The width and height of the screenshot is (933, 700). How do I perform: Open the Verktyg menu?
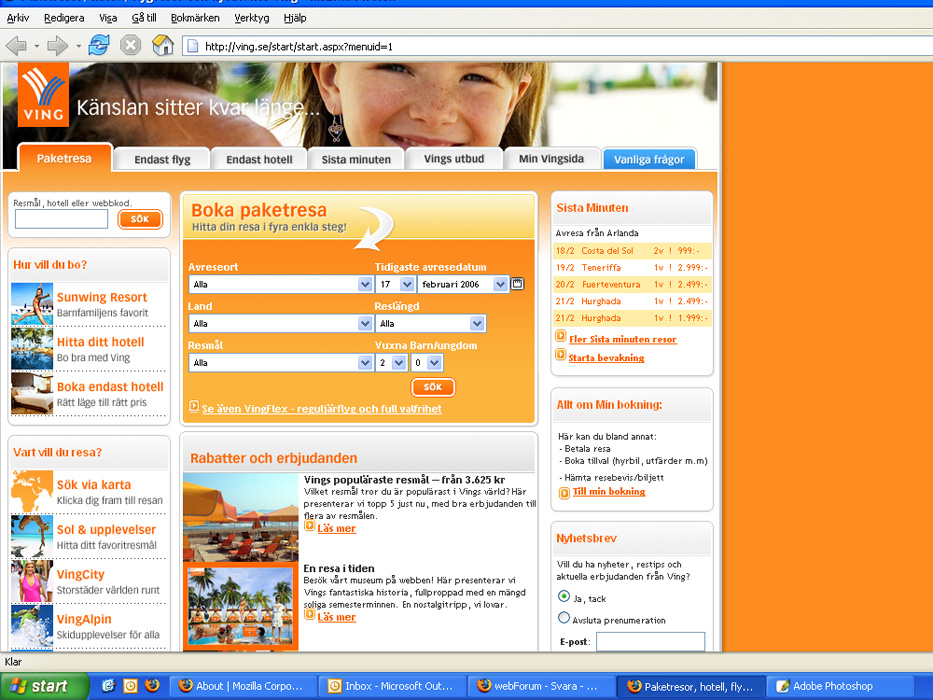[252, 18]
